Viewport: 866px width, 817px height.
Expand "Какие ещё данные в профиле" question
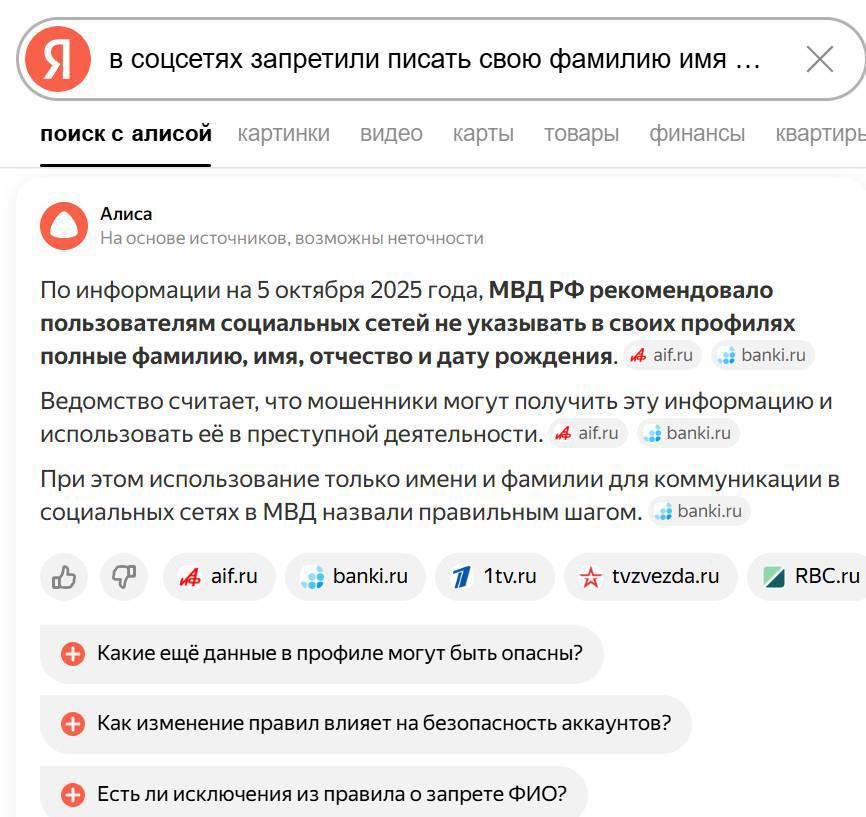(x=321, y=654)
